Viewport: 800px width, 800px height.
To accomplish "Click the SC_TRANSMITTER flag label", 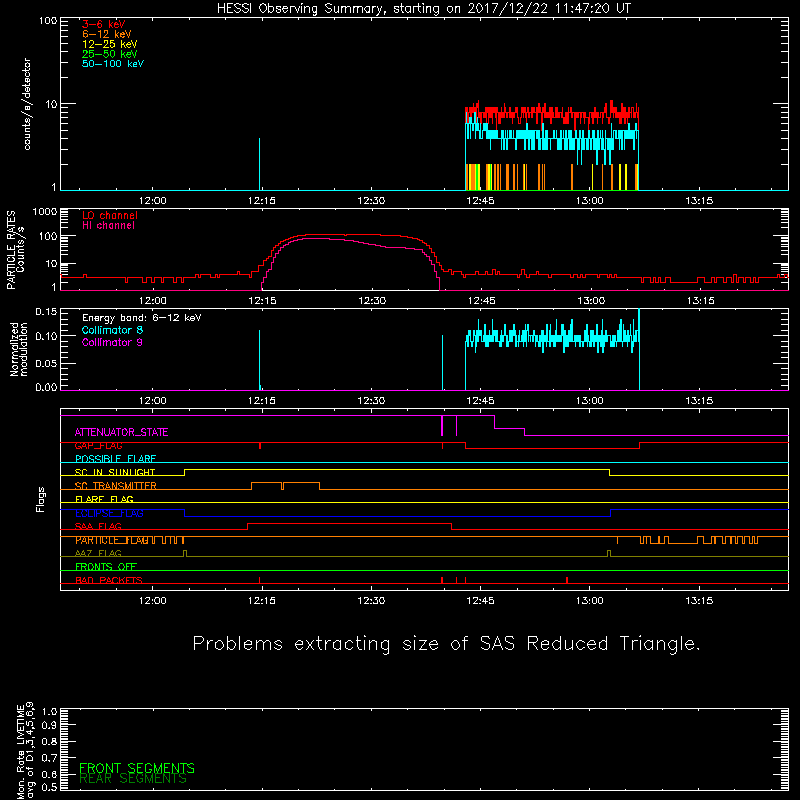I will tap(115, 486).
